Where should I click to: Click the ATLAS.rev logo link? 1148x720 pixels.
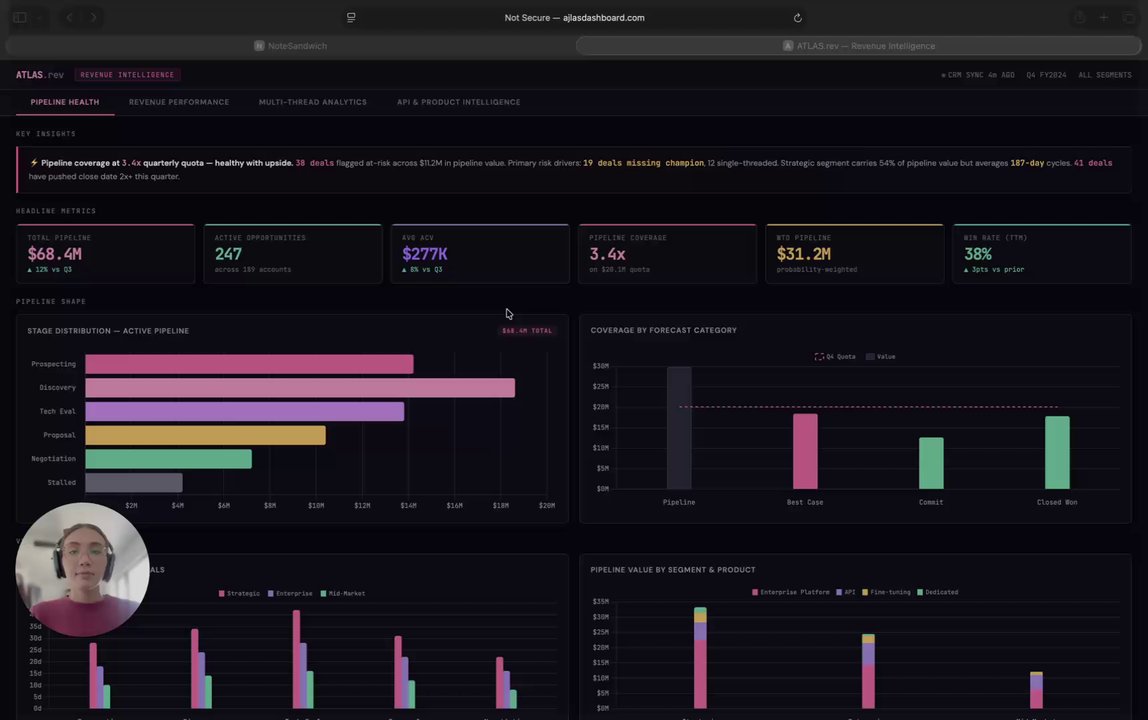(40, 75)
